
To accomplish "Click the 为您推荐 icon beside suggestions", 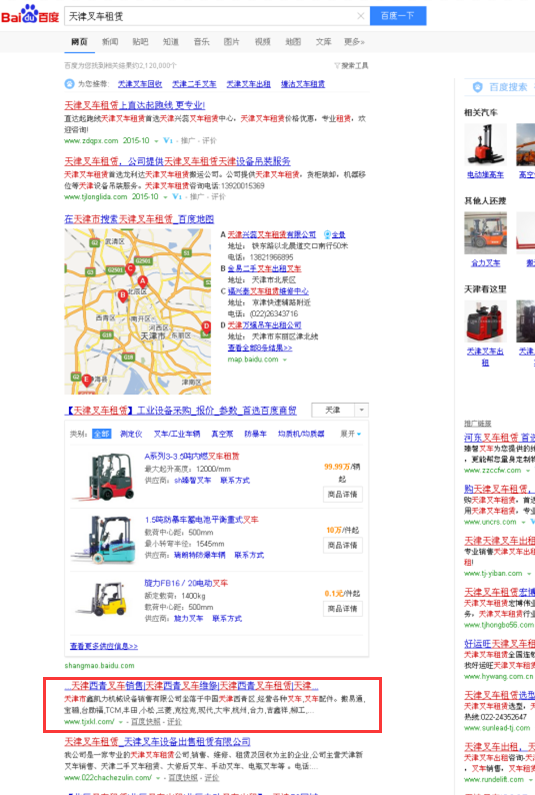I will pos(69,84).
